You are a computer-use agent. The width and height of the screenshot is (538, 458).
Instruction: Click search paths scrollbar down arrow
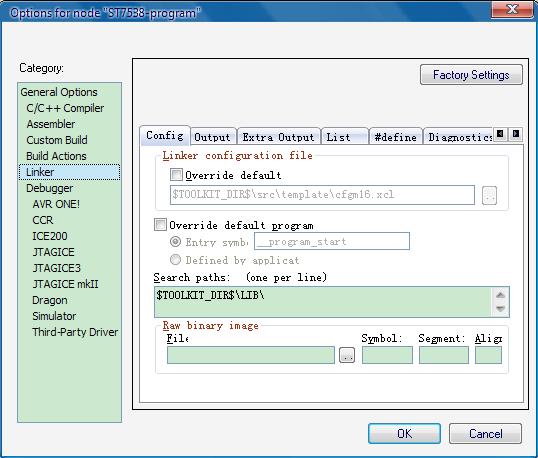(500, 308)
